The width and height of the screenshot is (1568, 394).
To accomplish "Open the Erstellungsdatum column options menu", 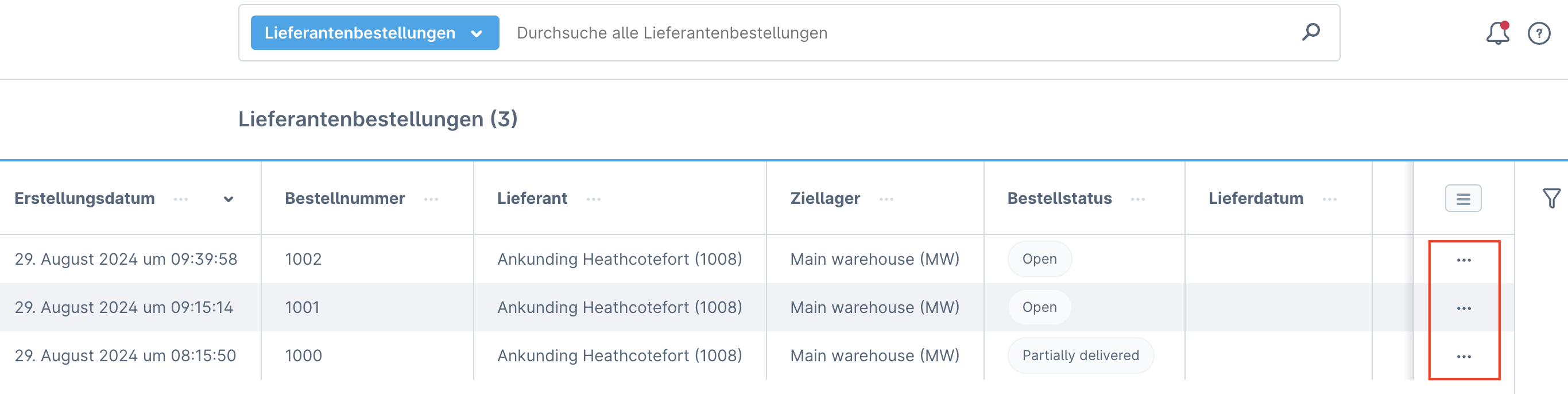I will [x=180, y=199].
